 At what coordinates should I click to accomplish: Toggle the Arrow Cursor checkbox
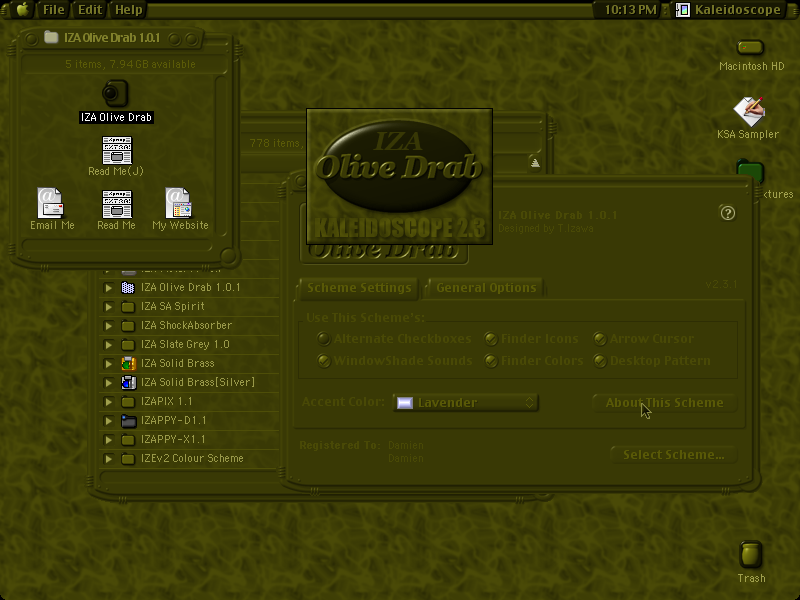599,338
